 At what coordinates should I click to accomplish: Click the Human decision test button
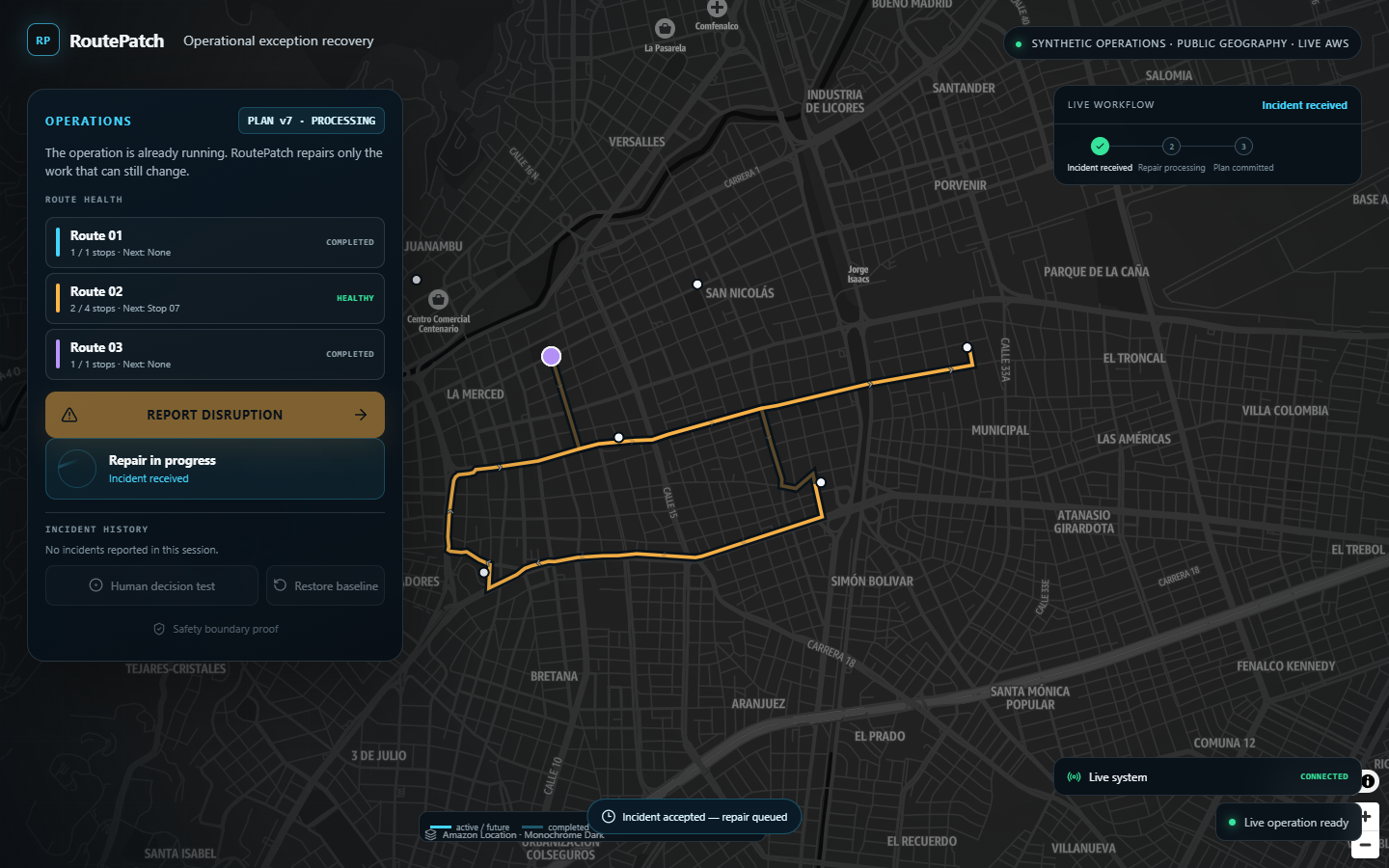click(151, 585)
